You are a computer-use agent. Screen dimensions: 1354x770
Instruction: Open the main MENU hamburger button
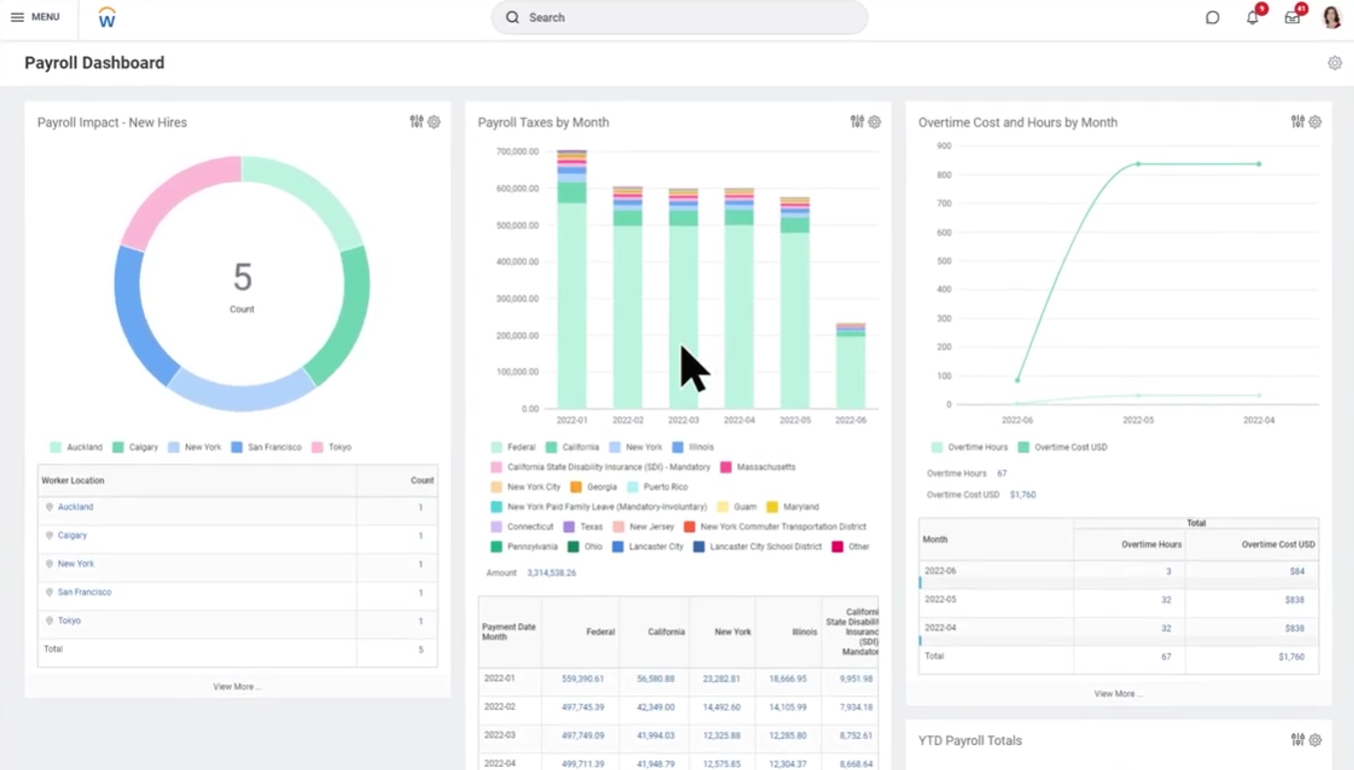35,17
